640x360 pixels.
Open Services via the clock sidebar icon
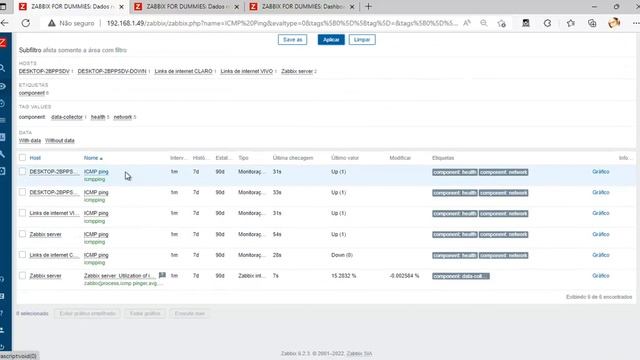pos(2,103)
